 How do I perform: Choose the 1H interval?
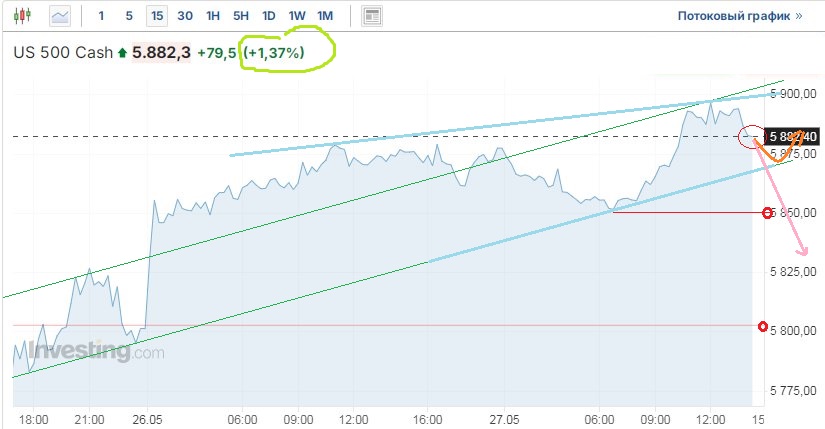tap(213, 16)
